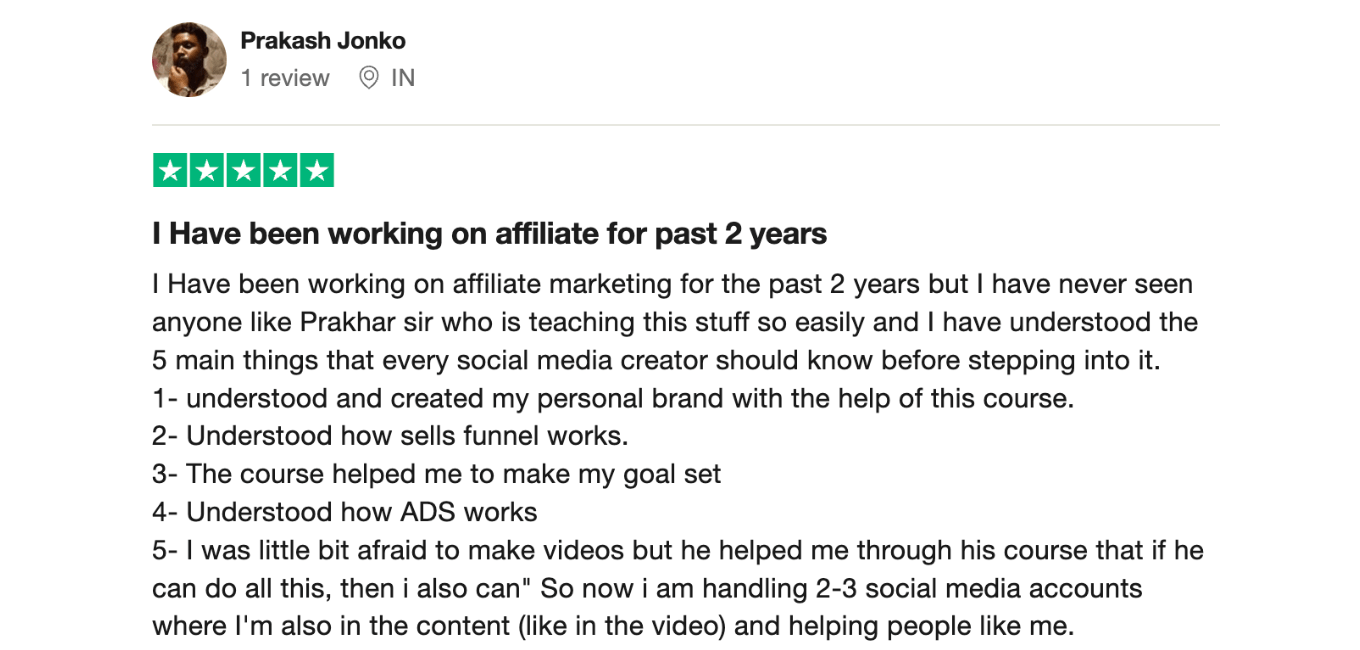Click the line "Understood how ADS works"
Image resolution: width=1360 pixels, height=650 pixels.
[345, 512]
